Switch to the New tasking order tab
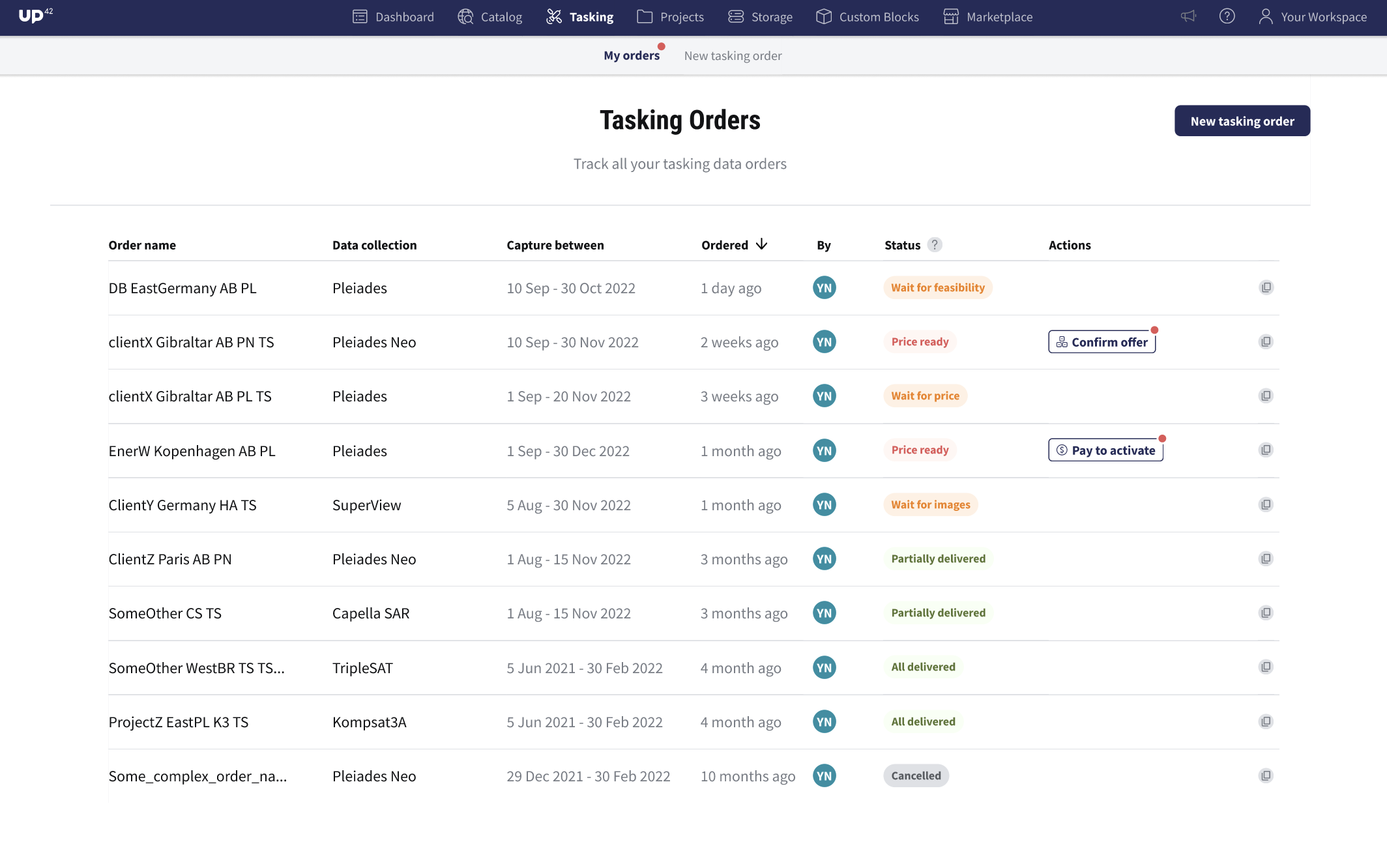1387x868 pixels. (x=733, y=56)
